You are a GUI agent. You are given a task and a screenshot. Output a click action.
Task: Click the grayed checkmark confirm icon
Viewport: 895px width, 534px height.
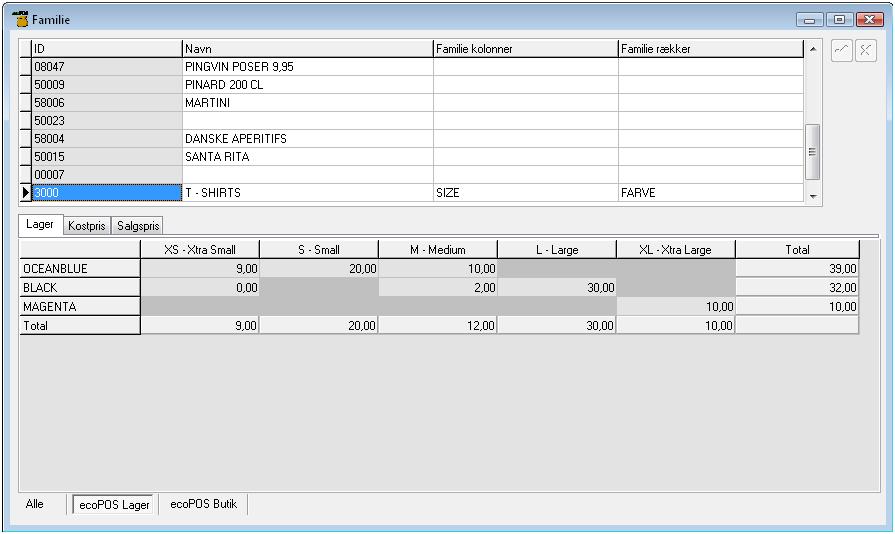coord(842,51)
